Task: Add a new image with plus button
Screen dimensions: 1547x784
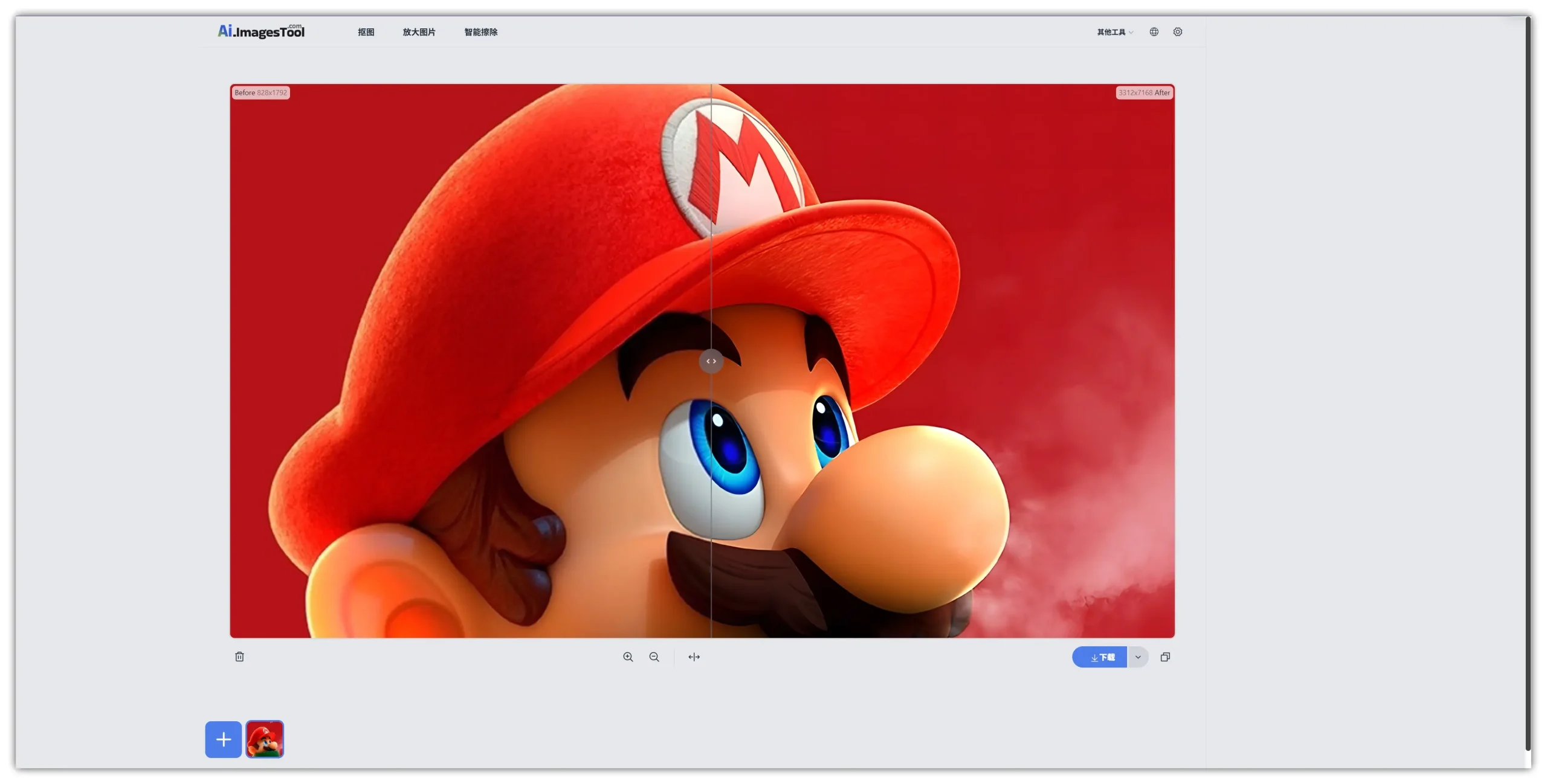Action: click(224, 739)
